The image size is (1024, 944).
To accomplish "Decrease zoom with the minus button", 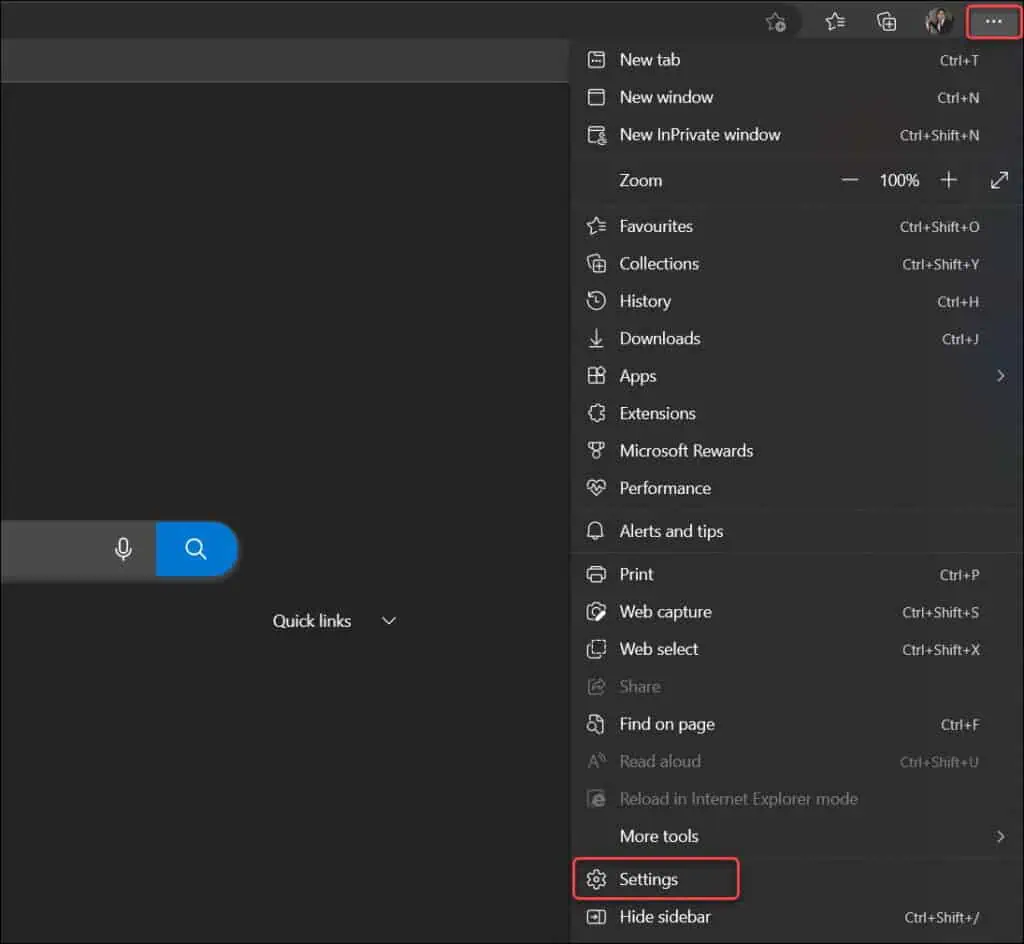I will [x=850, y=180].
